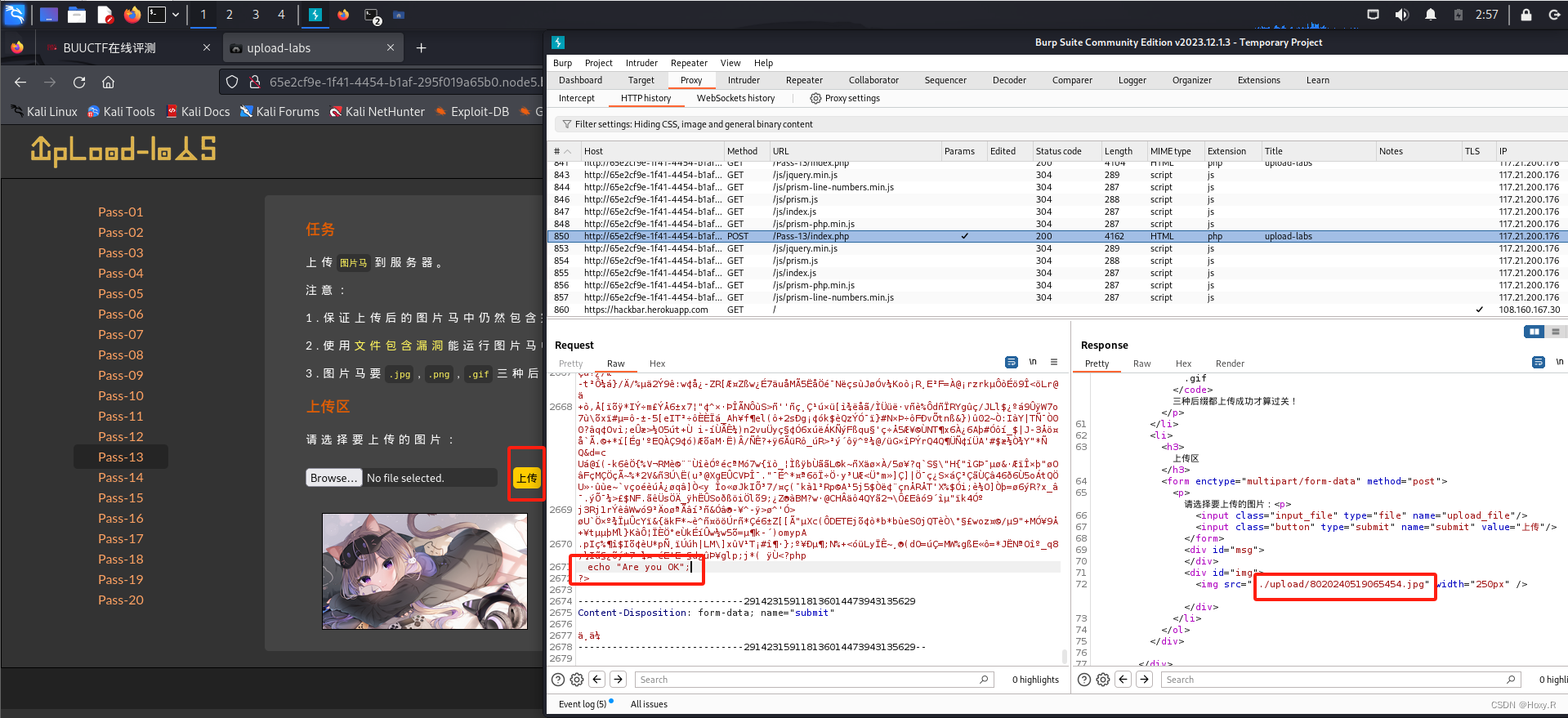Open the WebSockets history sub-tab
Screen dimensions: 1568x718
click(x=735, y=98)
